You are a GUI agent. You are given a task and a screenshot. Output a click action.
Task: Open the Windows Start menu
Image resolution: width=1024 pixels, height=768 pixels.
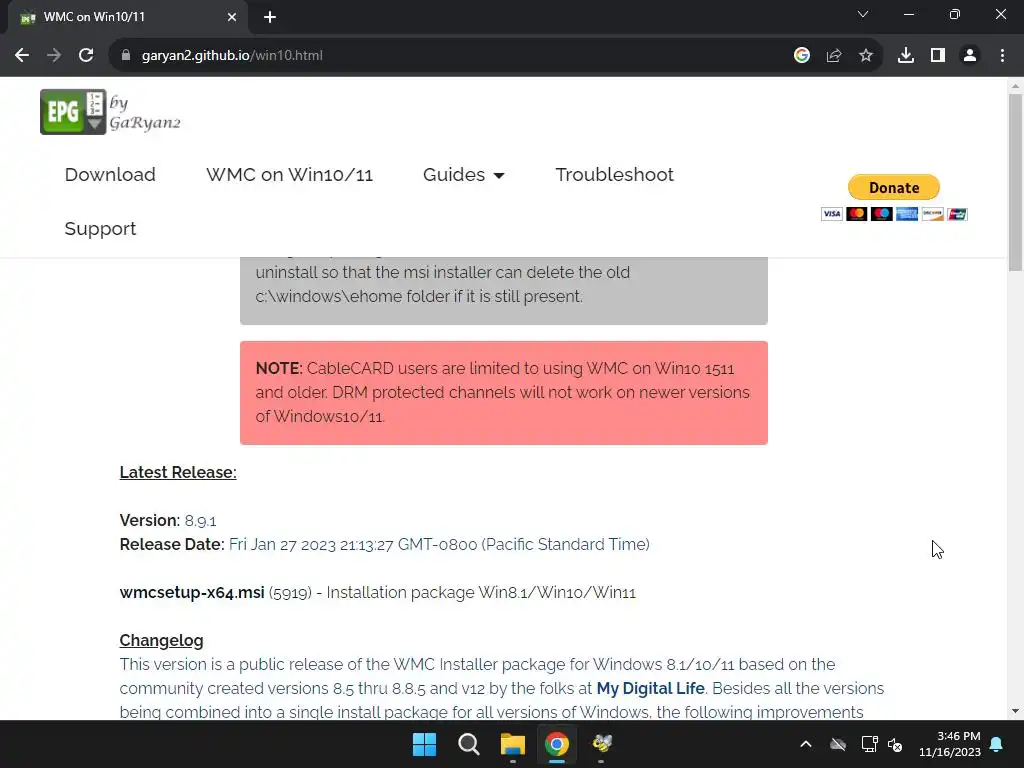(424, 744)
